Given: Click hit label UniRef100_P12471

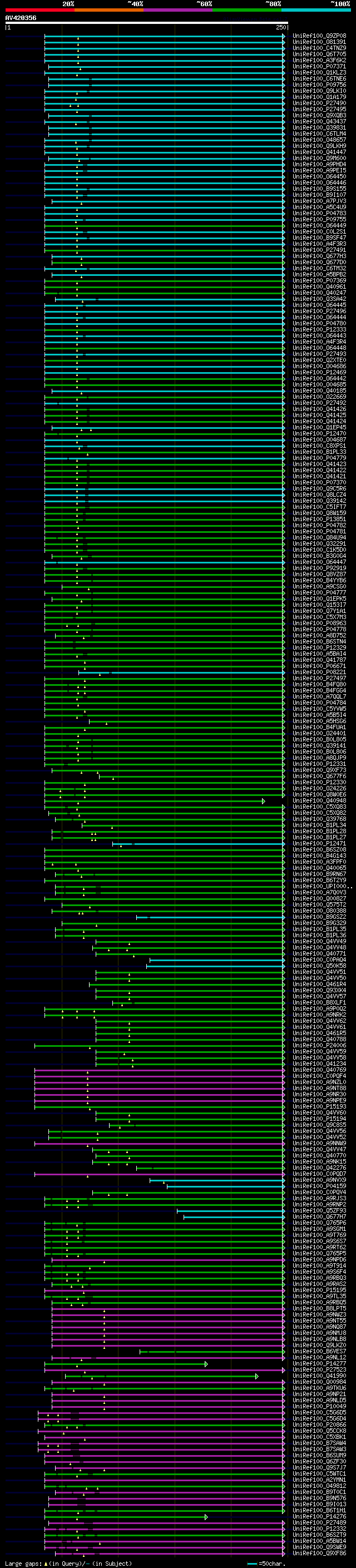Looking at the screenshot, I should 319,844.
